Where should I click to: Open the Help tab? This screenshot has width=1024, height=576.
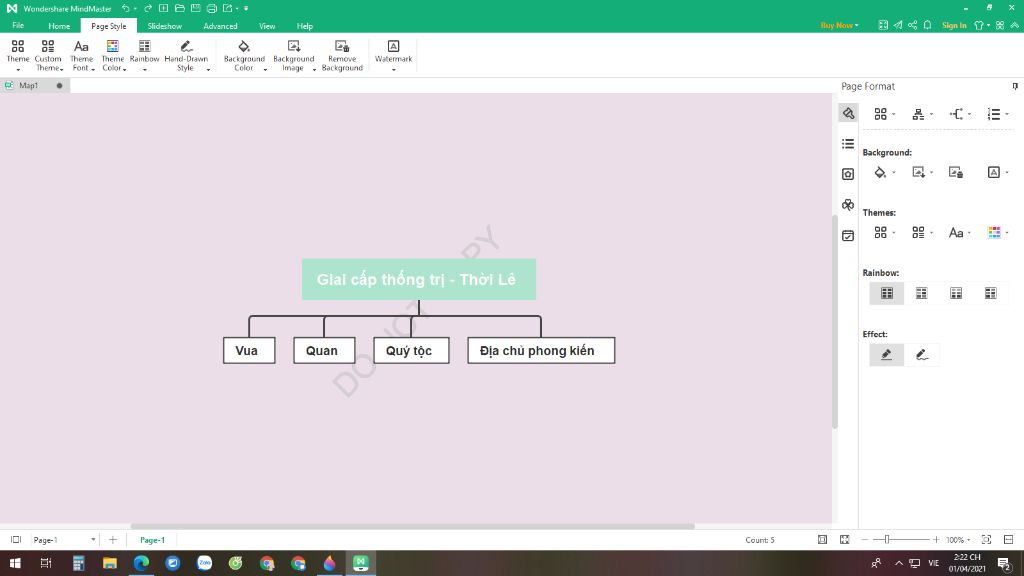(304, 26)
